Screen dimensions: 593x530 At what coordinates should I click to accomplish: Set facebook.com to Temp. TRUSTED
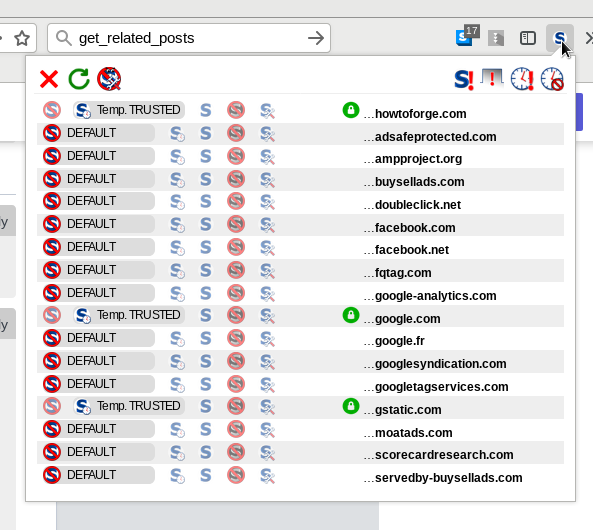pyautogui.click(x=177, y=225)
